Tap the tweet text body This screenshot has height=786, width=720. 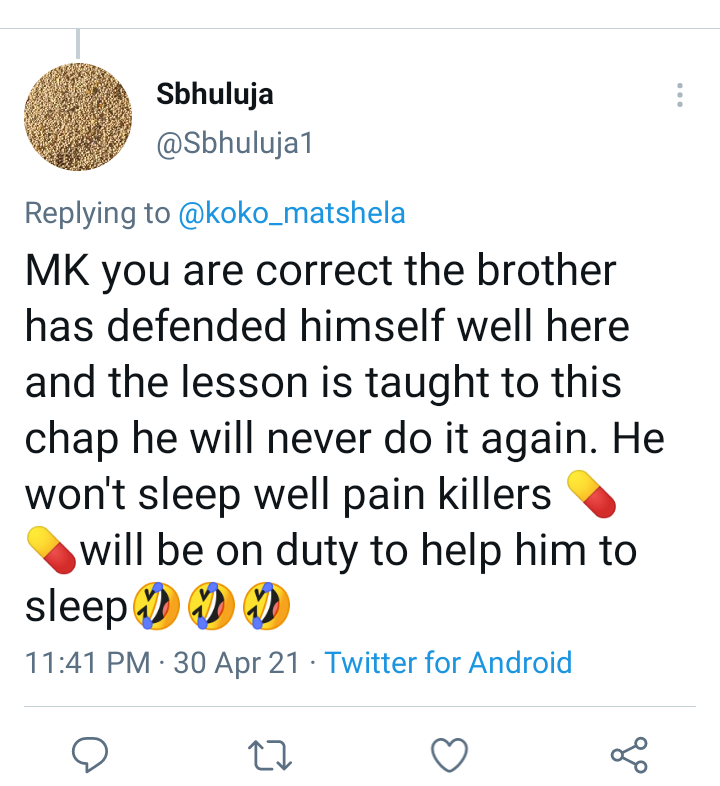click(346, 439)
